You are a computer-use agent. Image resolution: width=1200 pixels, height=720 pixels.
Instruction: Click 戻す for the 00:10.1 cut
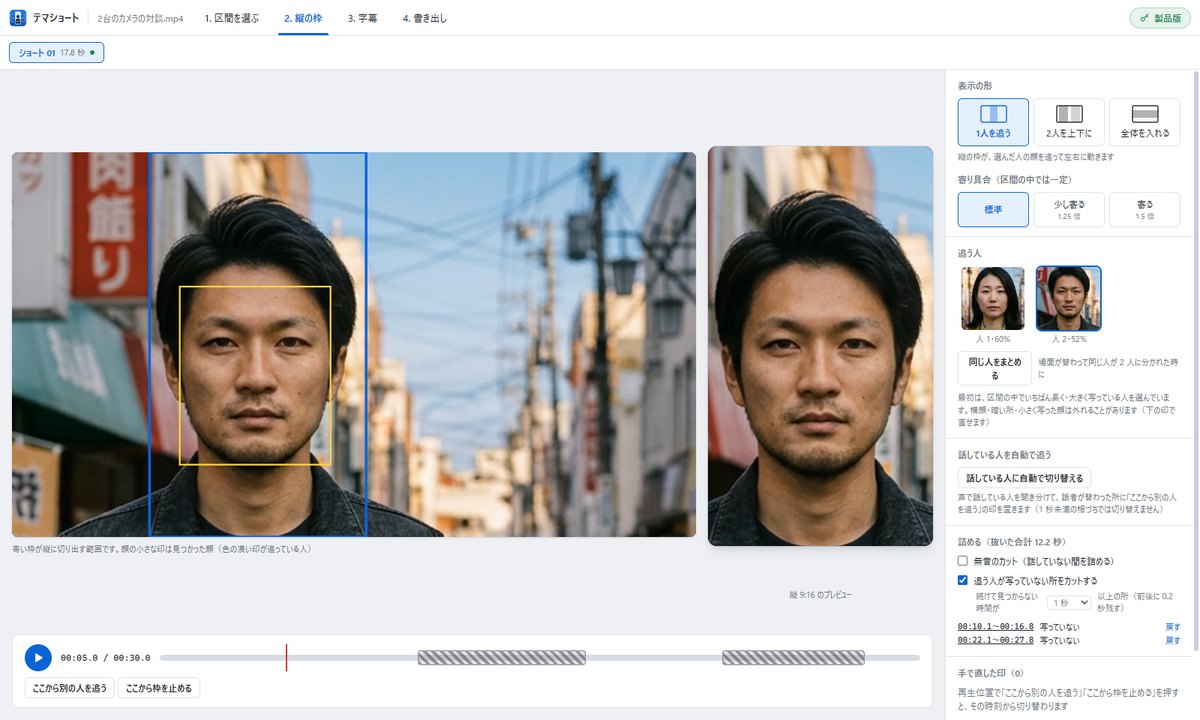point(1173,627)
